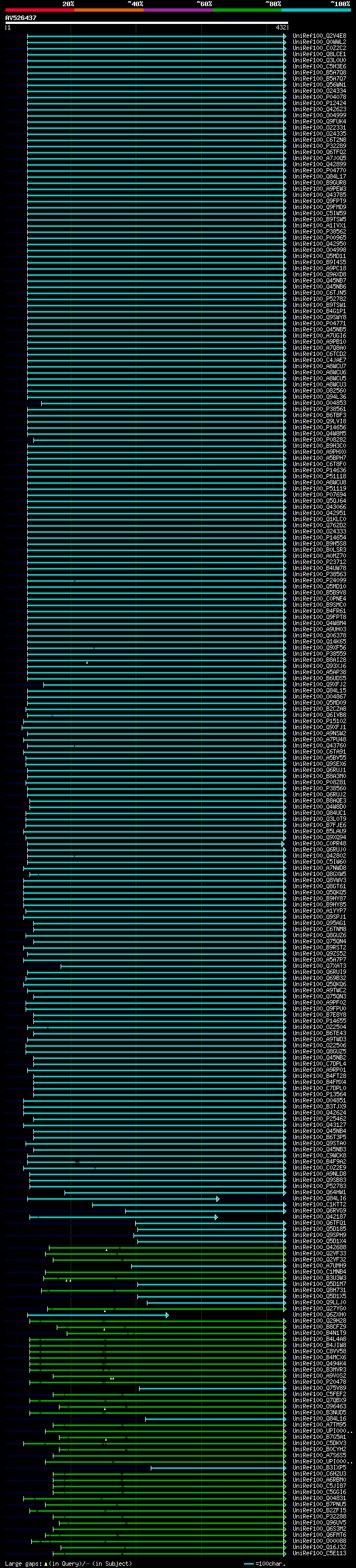Select hit label UniRef100_C6H2U3
The height and width of the screenshot is (1568, 356).
point(319,1473)
